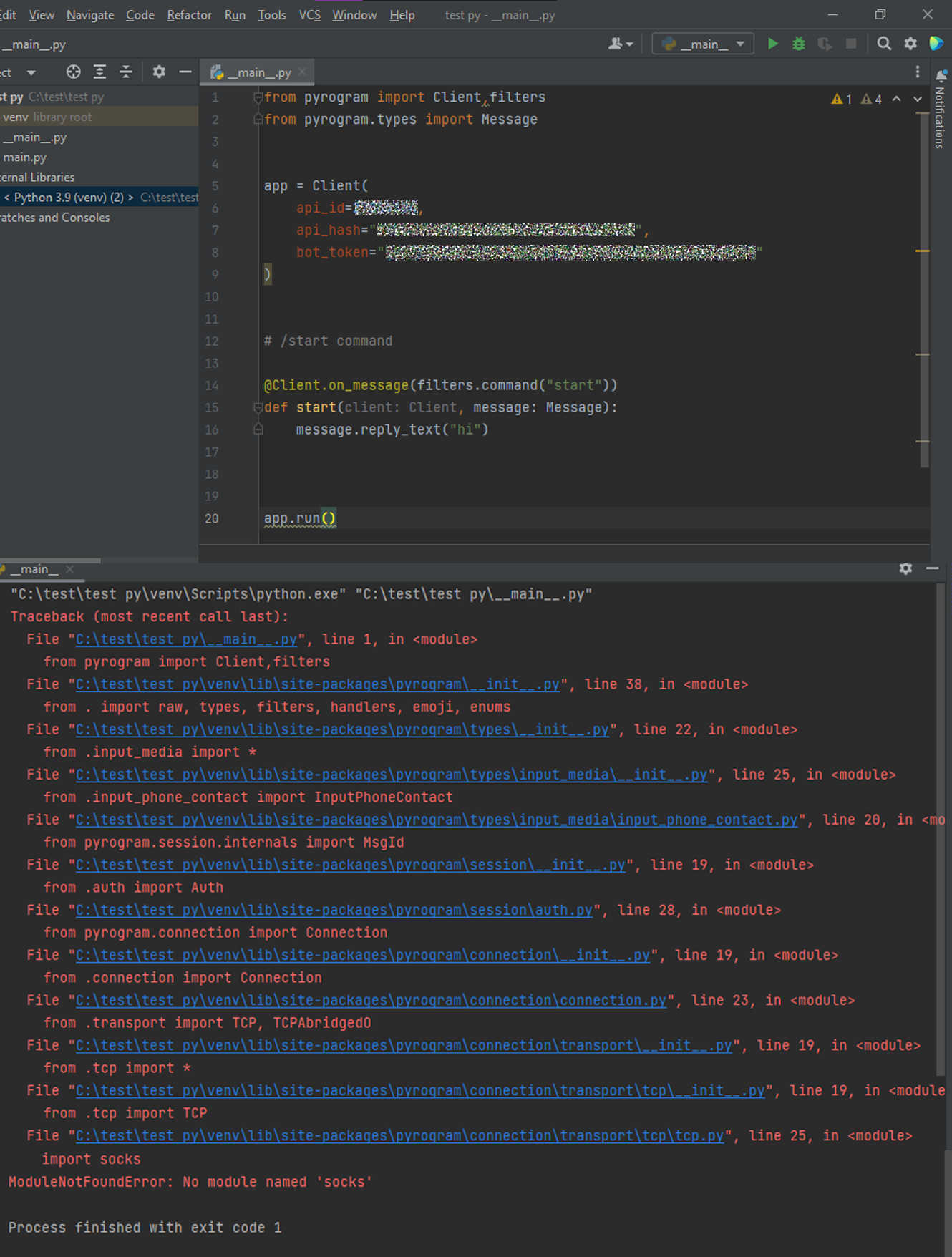The height and width of the screenshot is (1257, 952).
Task: Open project panel options gear
Action: click(159, 72)
